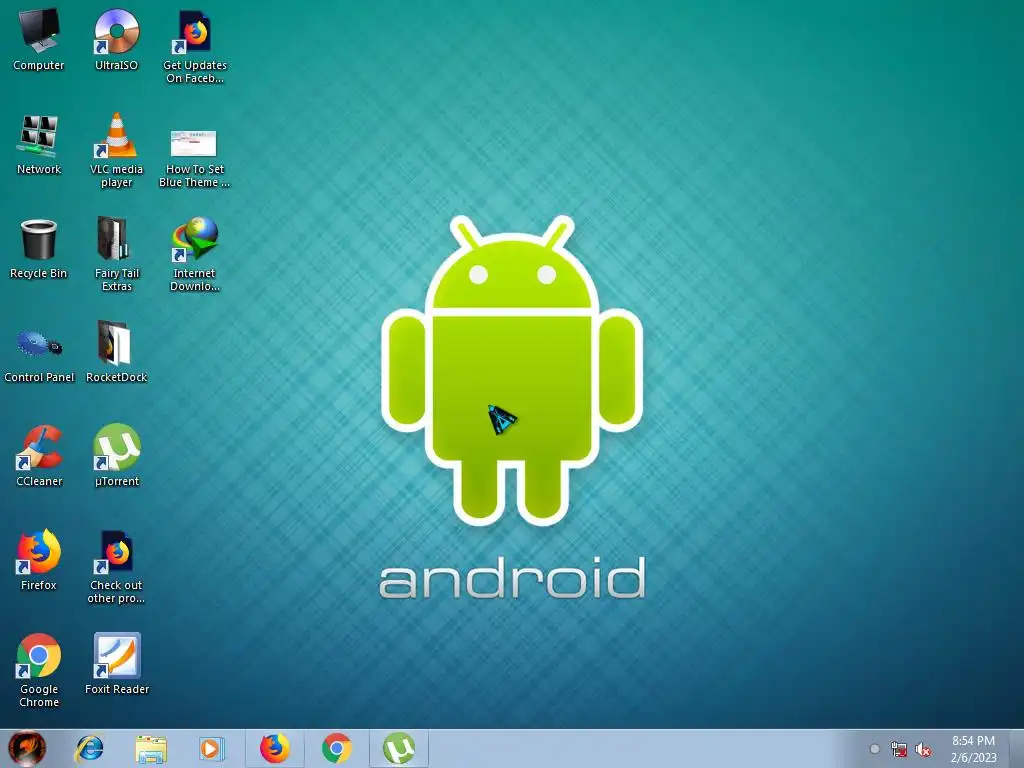Switch to Firefox in taskbar

(275, 748)
